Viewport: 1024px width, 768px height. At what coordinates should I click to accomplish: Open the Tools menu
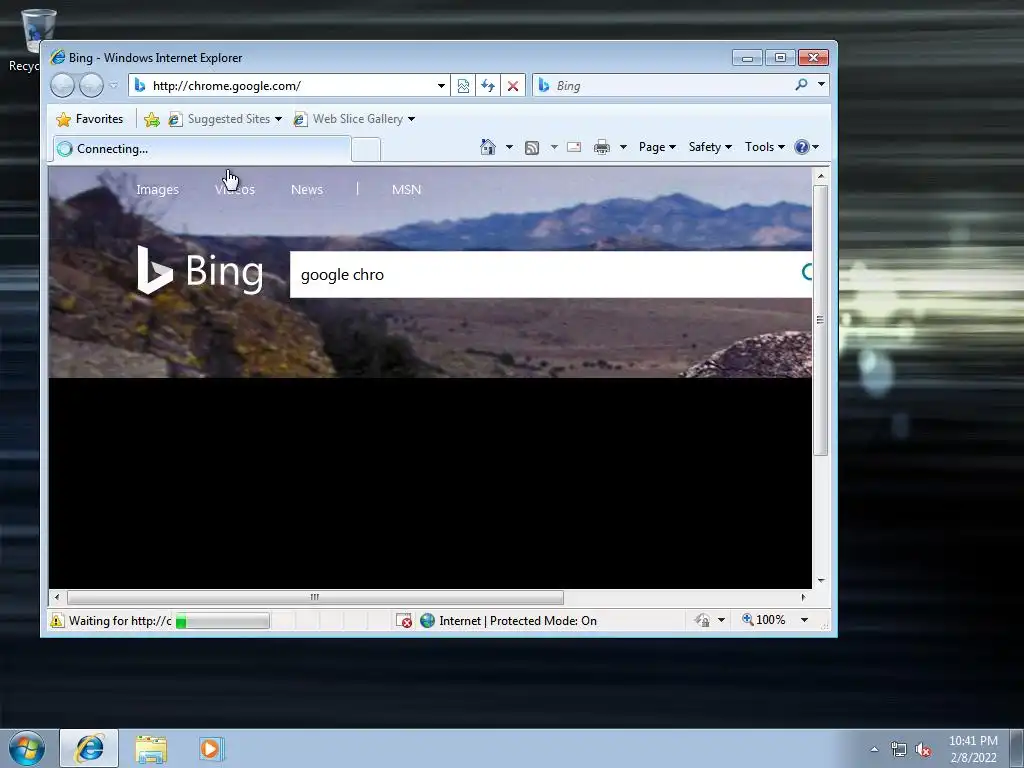pos(765,147)
